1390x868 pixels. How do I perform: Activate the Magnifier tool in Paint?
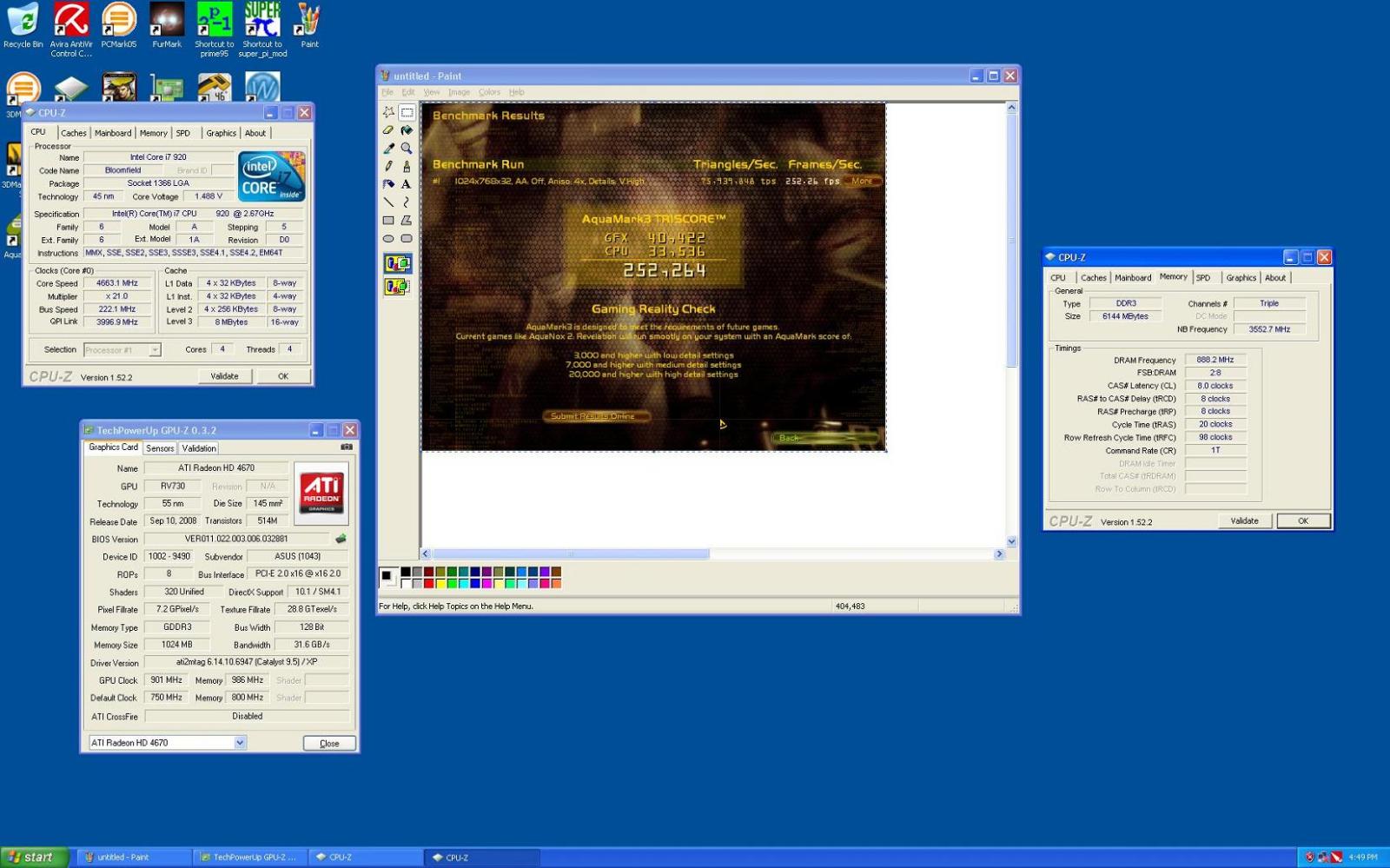407,149
